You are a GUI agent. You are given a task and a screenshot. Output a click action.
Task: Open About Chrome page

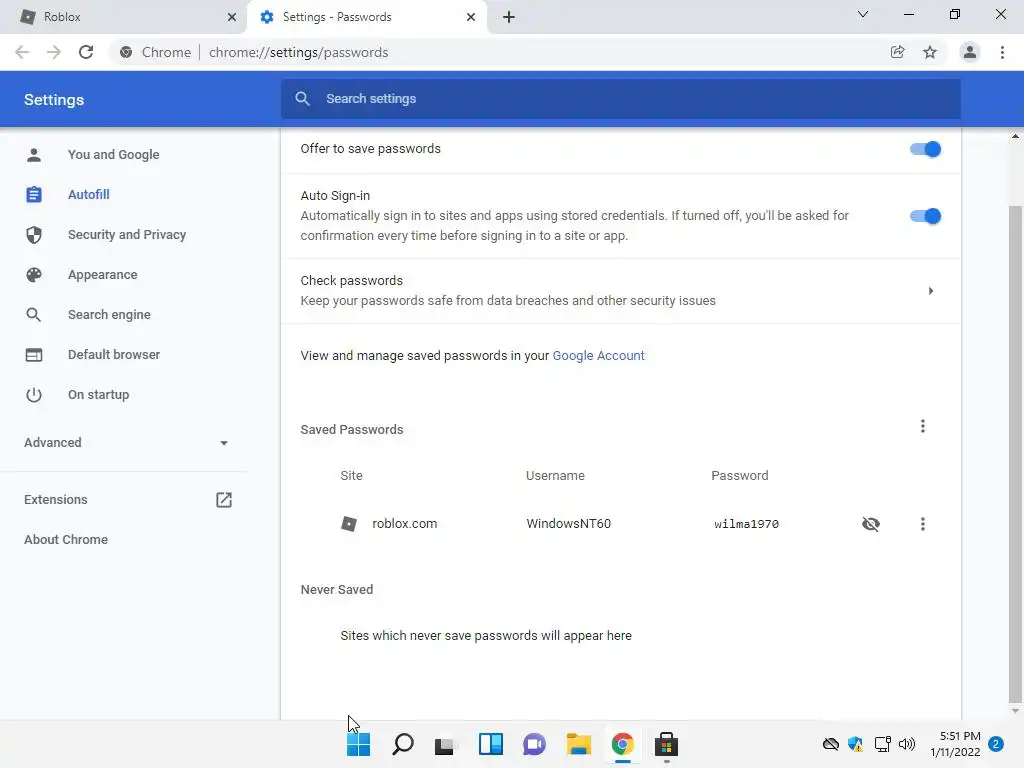click(66, 539)
